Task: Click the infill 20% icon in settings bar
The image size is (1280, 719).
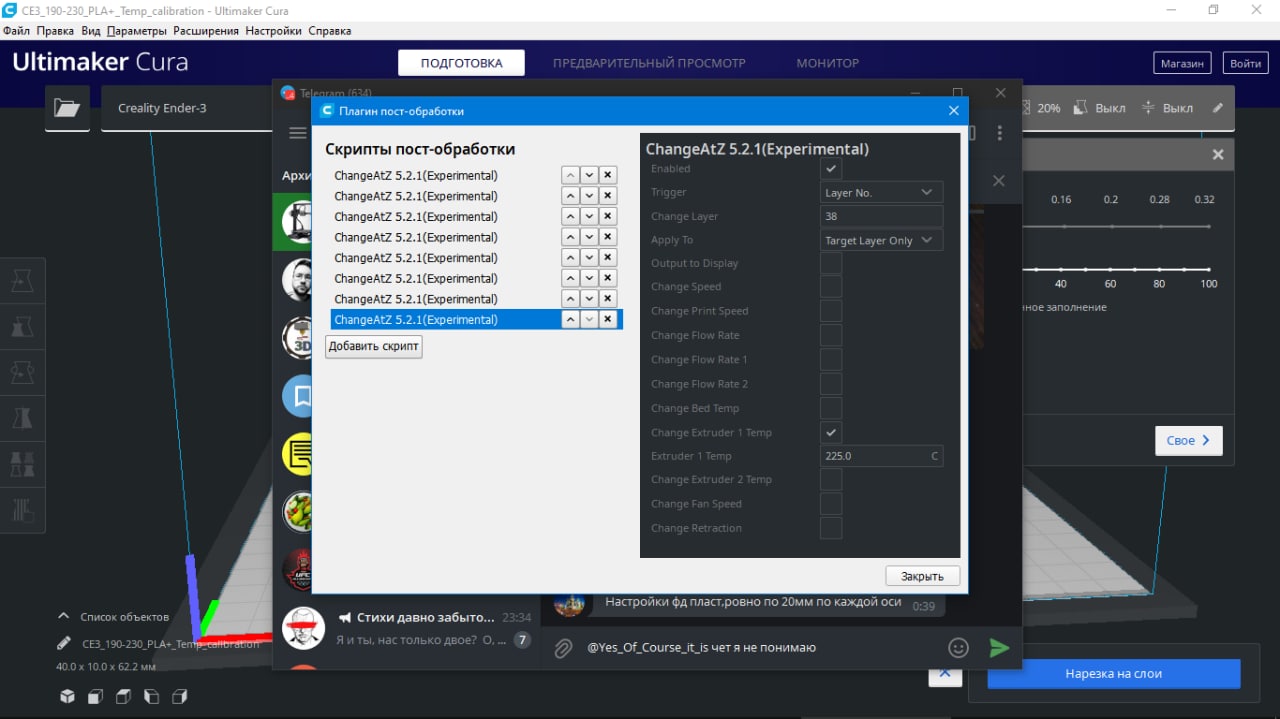Action: click(1028, 108)
